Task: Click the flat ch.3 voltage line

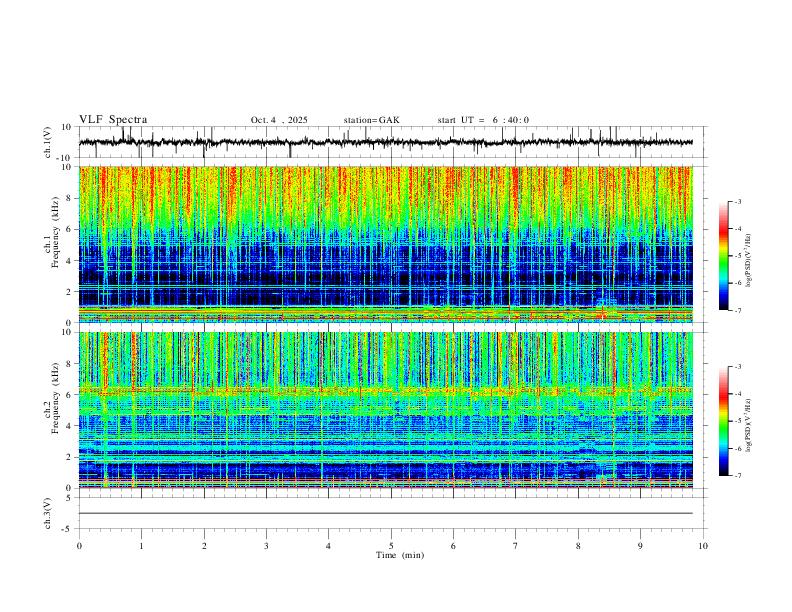Action: pyautogui.click(x=385, y=513)
